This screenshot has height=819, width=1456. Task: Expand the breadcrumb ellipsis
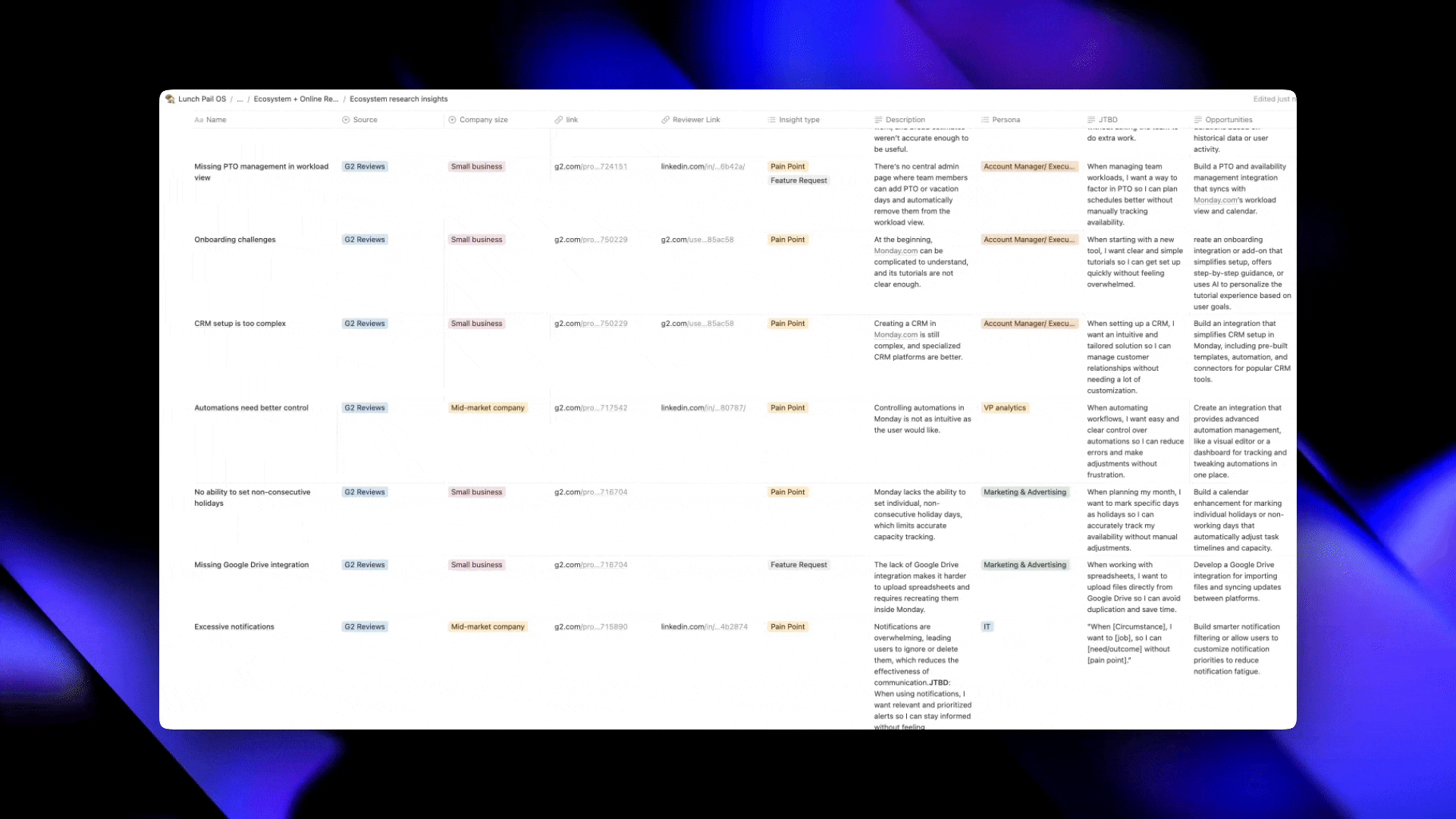[240, 99]
